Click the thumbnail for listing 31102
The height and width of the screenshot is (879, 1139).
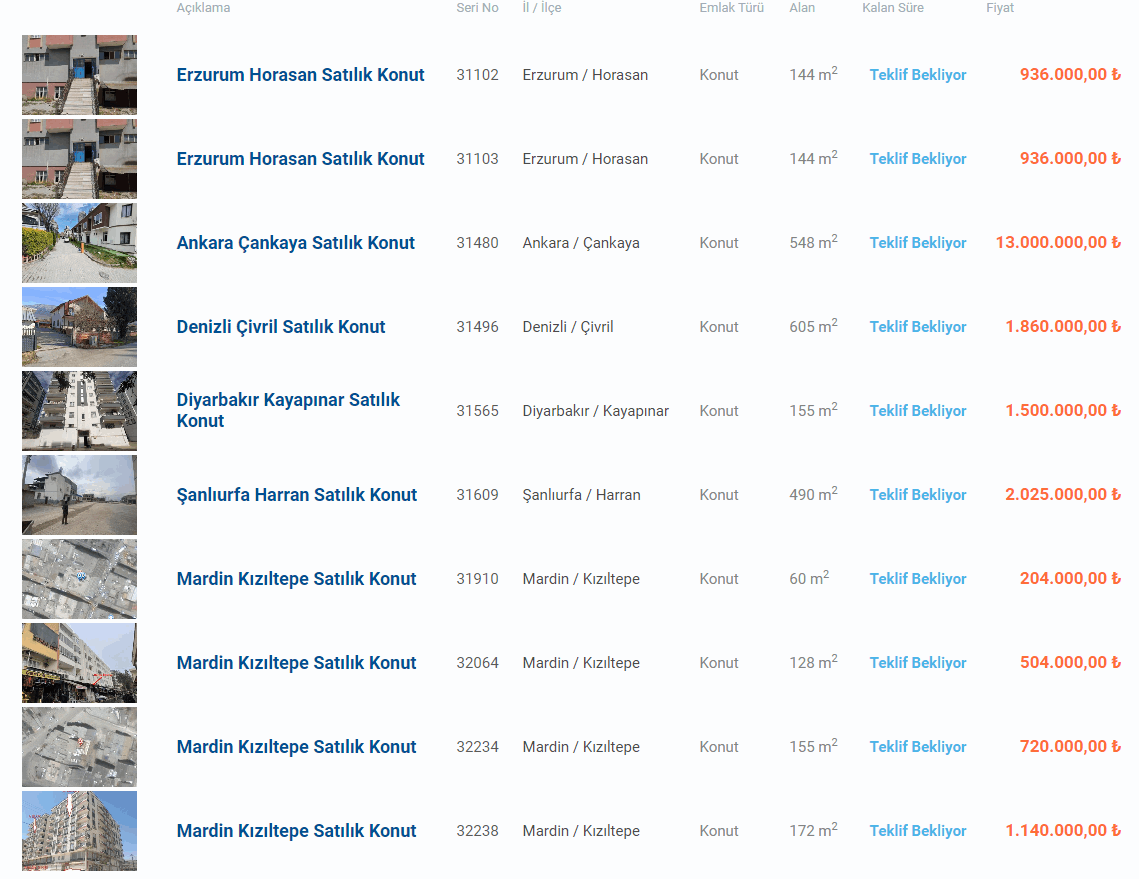point(79,75)
